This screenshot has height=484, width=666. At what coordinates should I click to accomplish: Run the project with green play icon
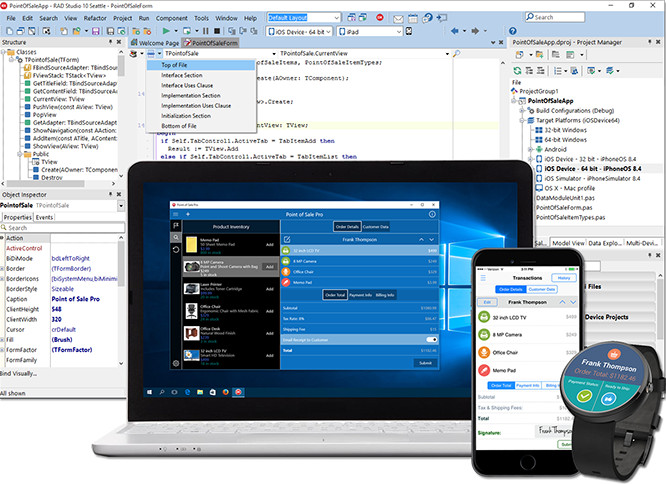coord(166,31)
